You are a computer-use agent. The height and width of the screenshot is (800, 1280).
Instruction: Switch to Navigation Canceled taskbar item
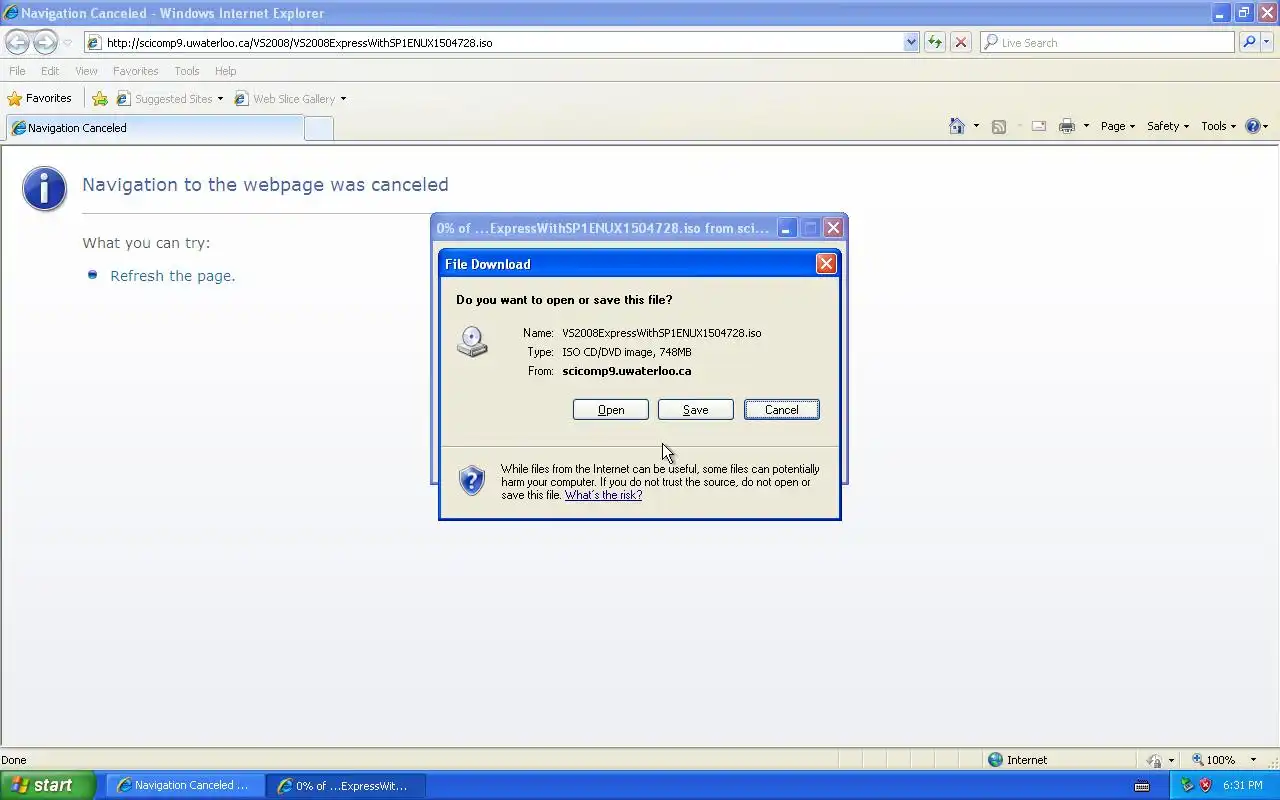[183, 785]
